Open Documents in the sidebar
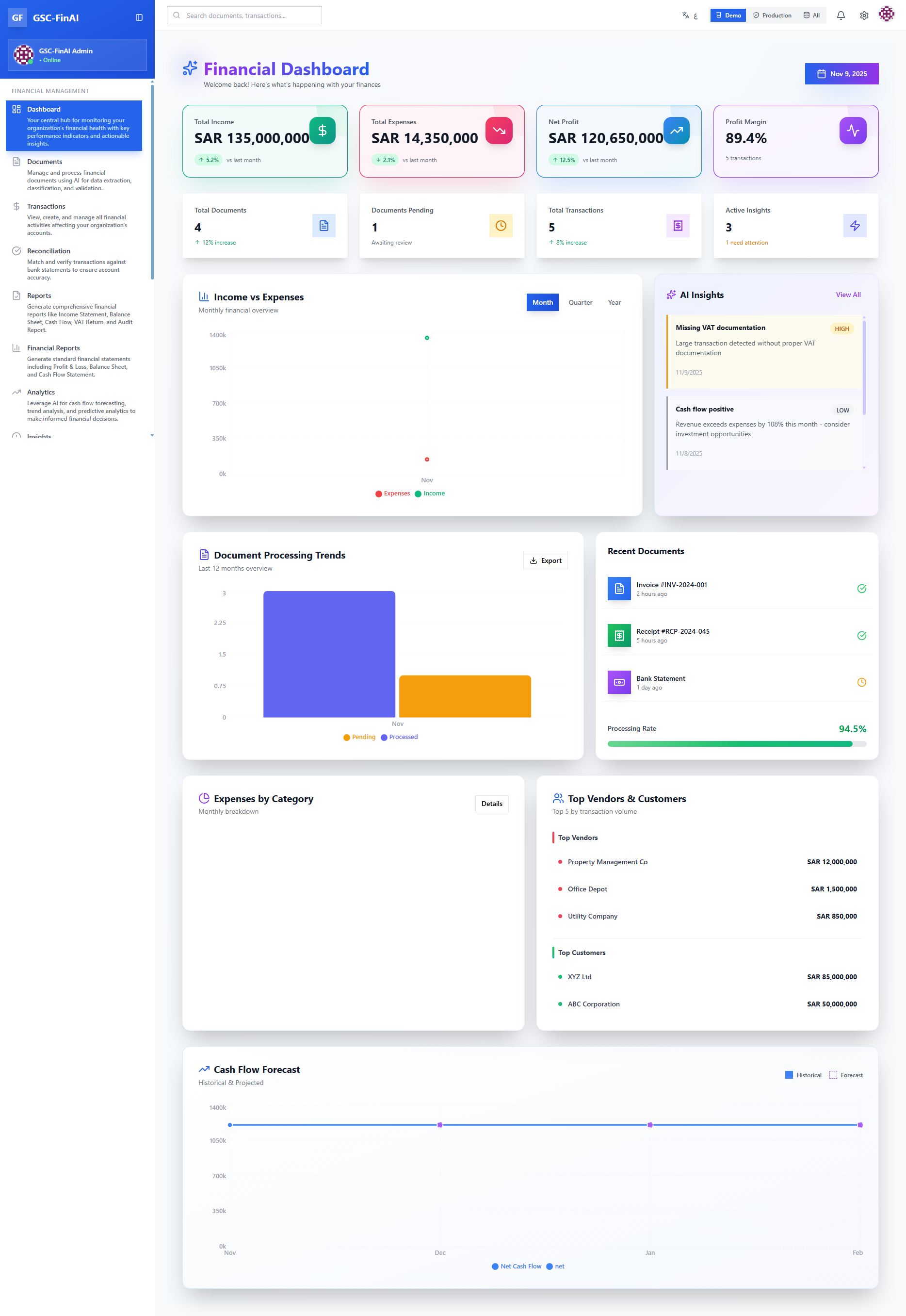This screenshot has height=1316, width=906. tap(74, 174)
